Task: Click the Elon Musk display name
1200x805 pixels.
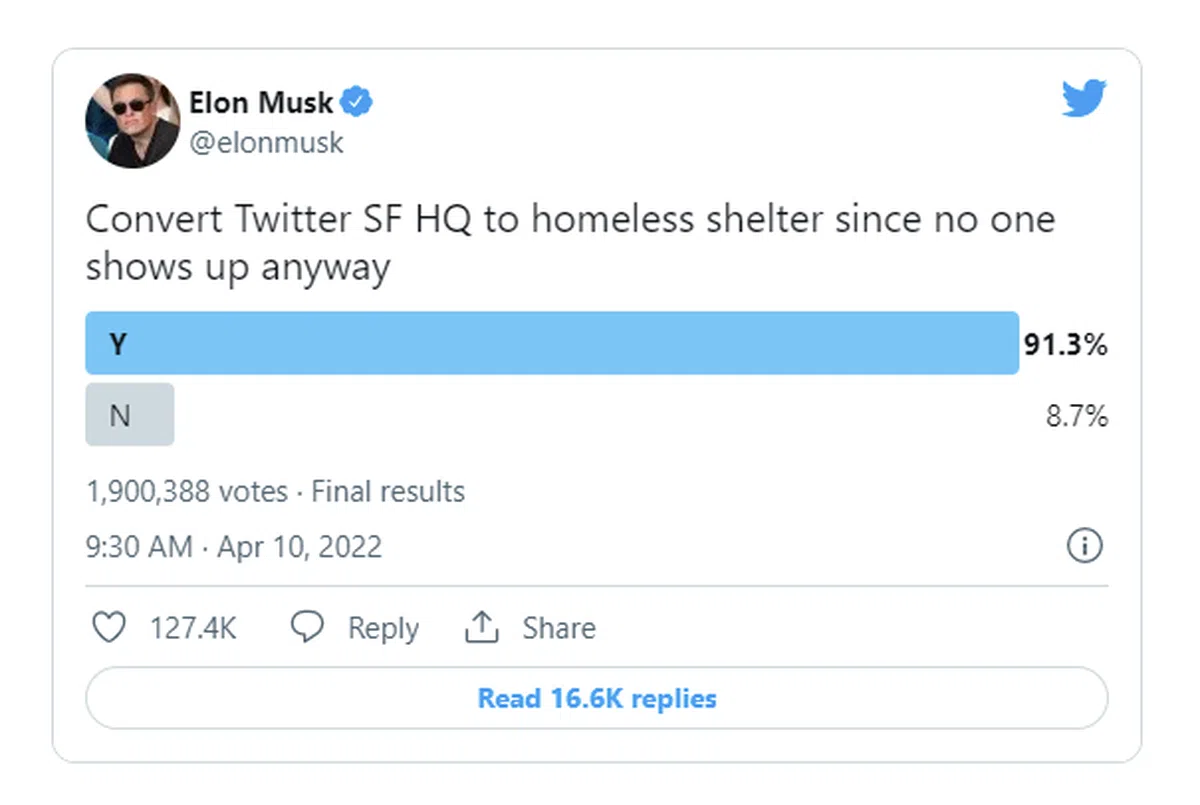Action: pyautogui.click(x=261, y=102)
